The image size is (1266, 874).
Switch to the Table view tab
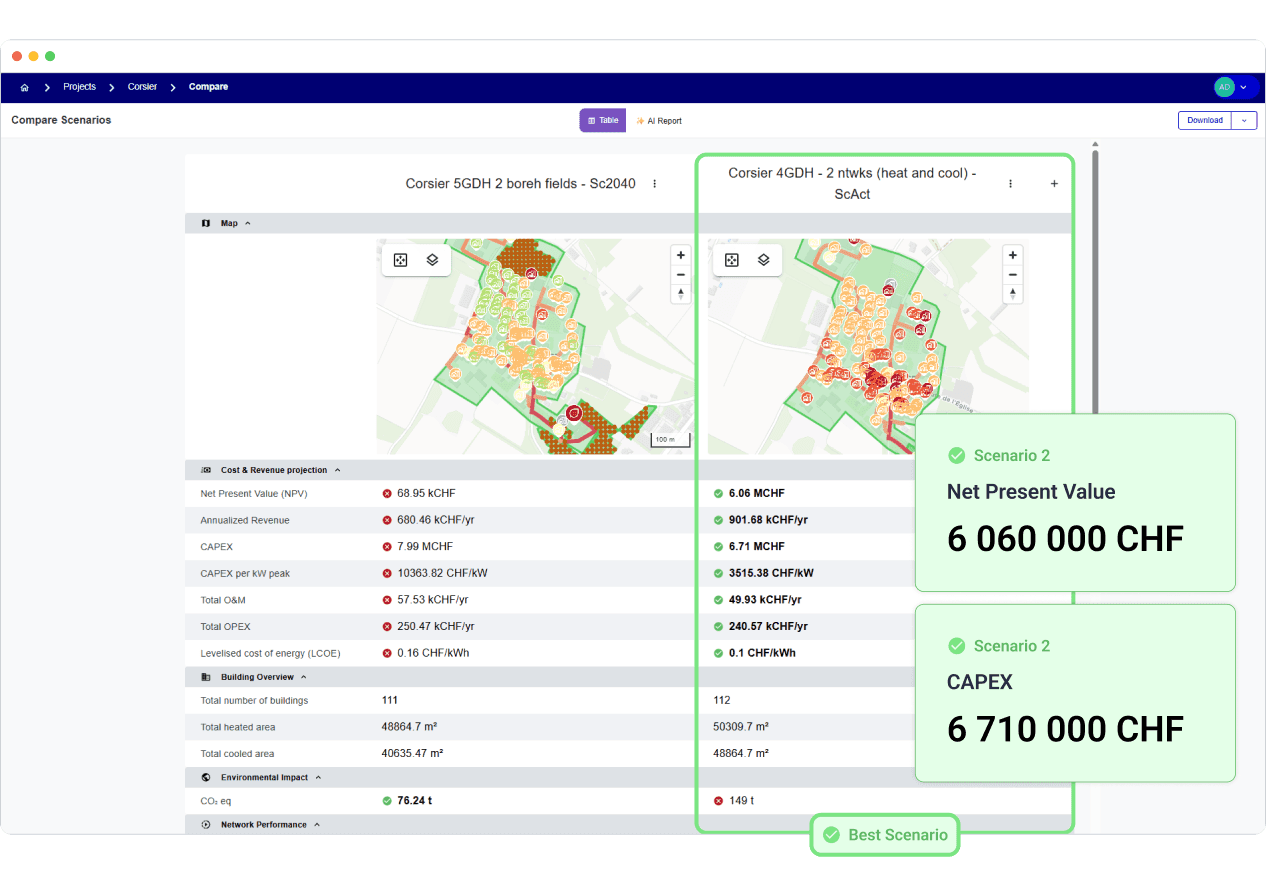(603, 120)
